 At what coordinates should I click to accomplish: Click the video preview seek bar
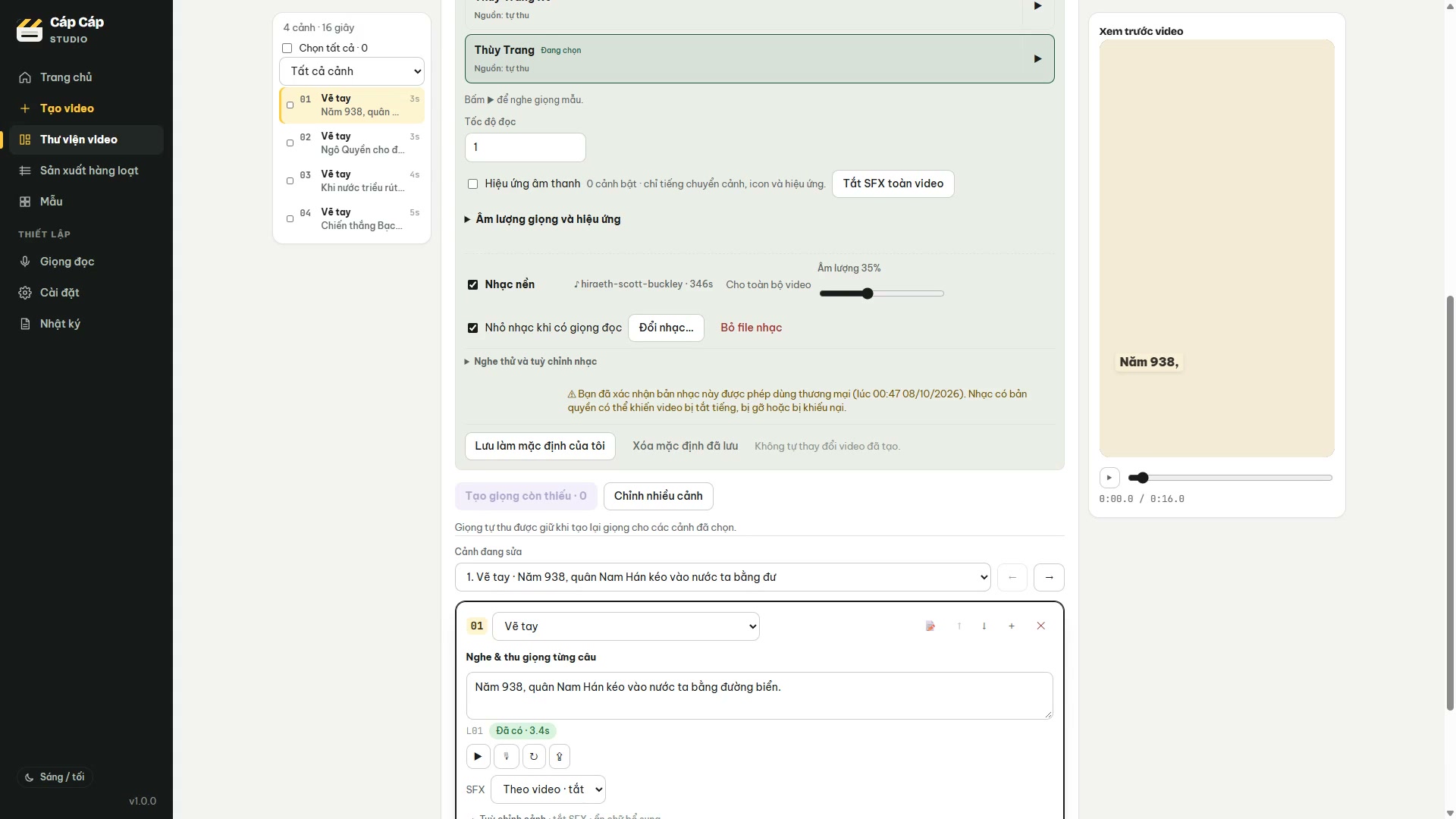(1230, 478)
